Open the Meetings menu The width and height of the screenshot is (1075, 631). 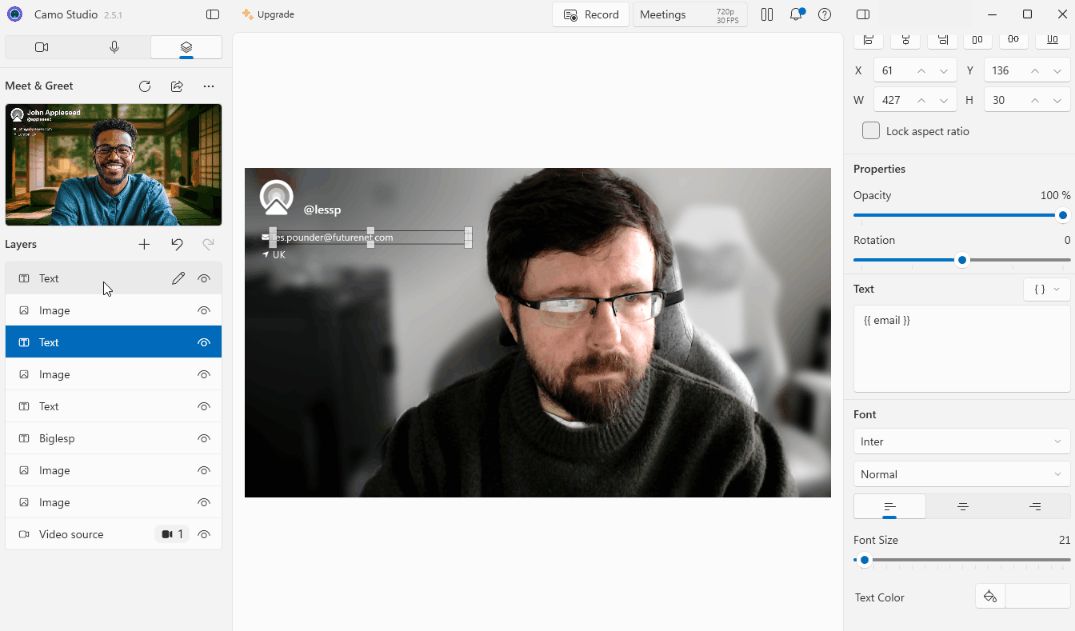point(663,14)
